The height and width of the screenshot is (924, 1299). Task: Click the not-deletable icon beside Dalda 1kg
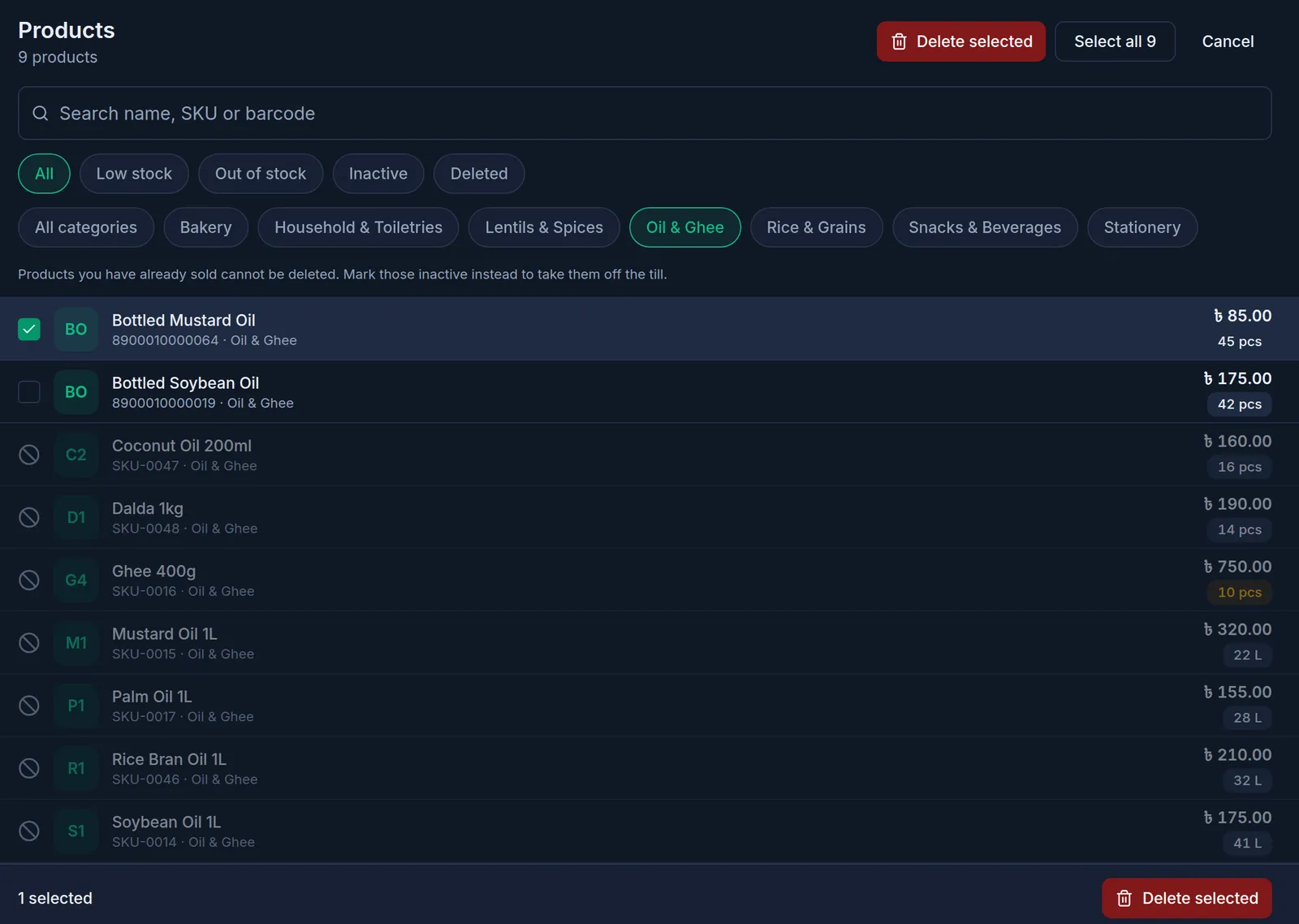coord(29,517)
